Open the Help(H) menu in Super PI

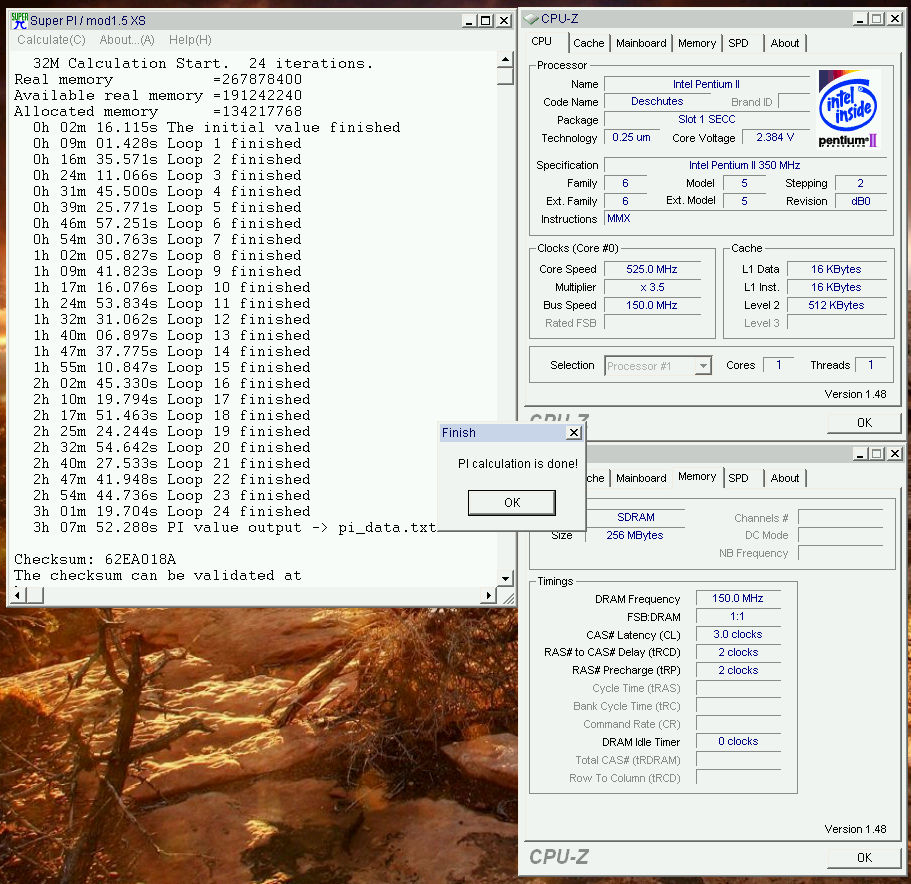[x=190, y=39]
